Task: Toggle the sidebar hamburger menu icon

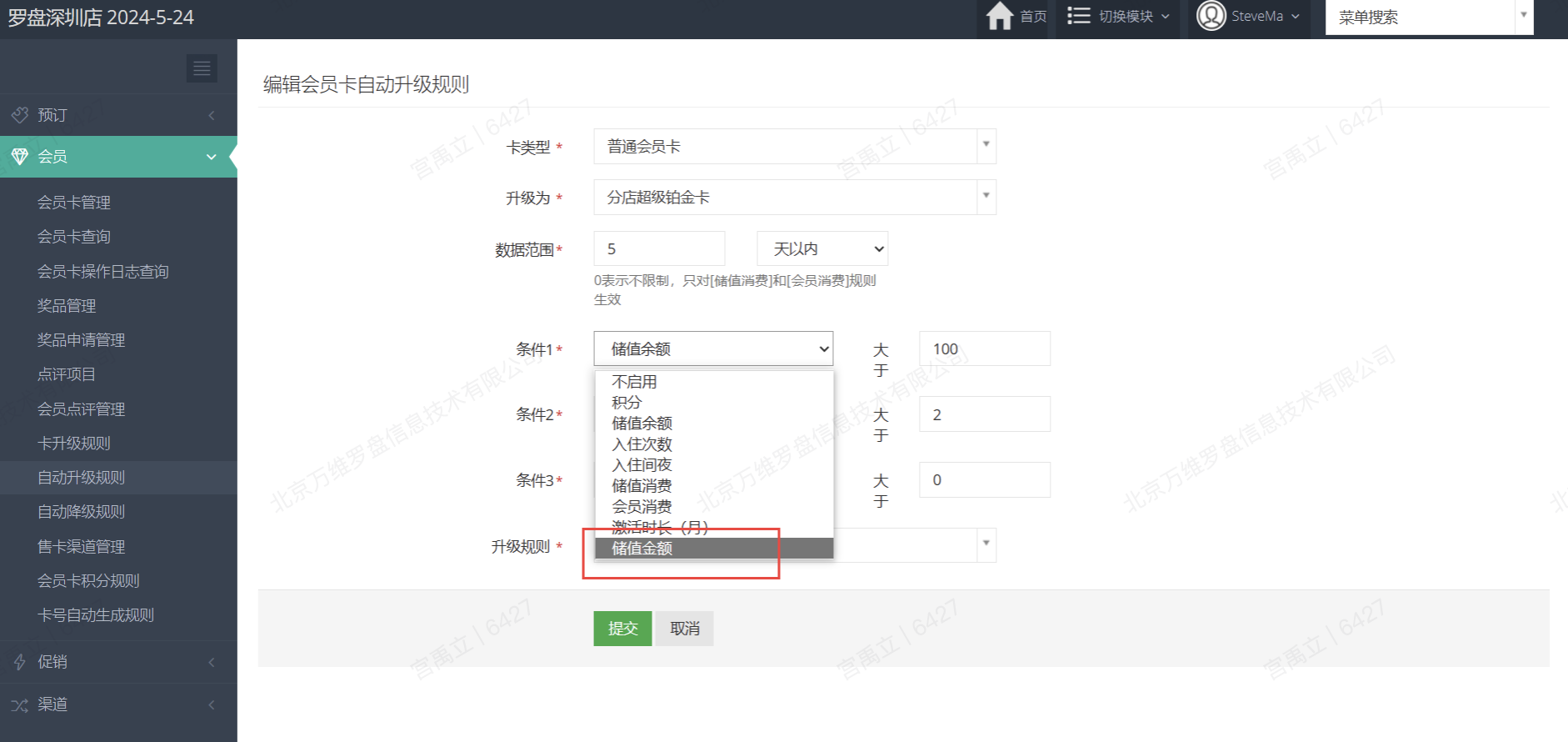Action: click(202, 68)
